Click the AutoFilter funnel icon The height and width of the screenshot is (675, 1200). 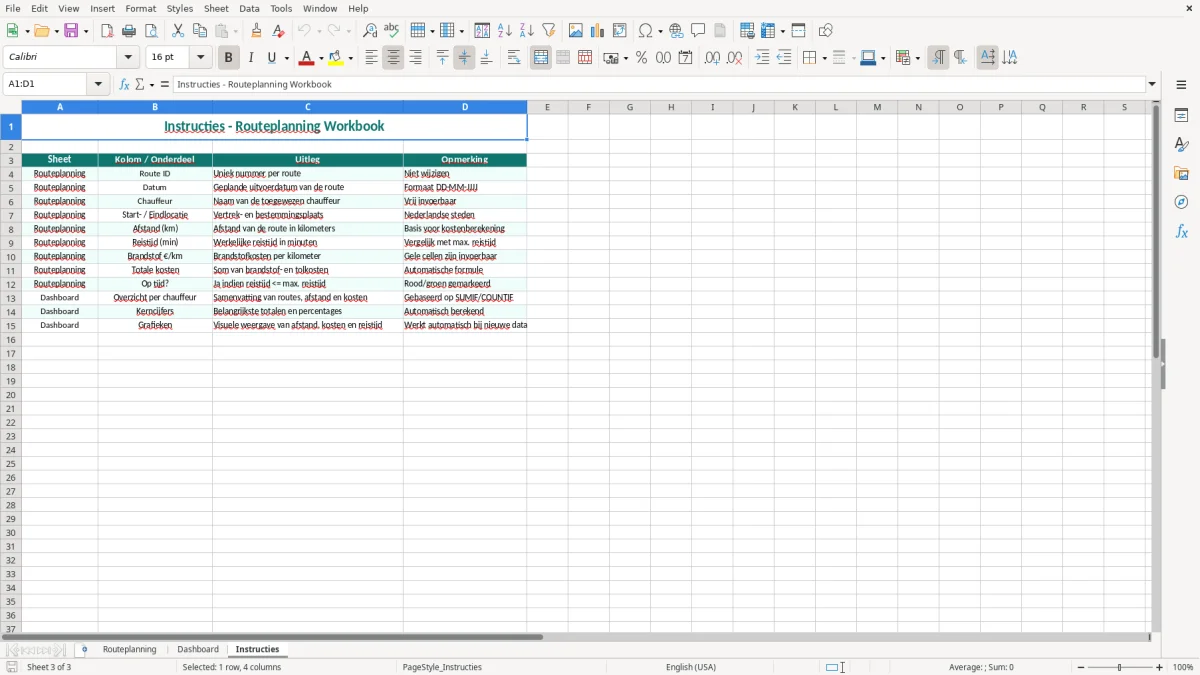point(549,31)
